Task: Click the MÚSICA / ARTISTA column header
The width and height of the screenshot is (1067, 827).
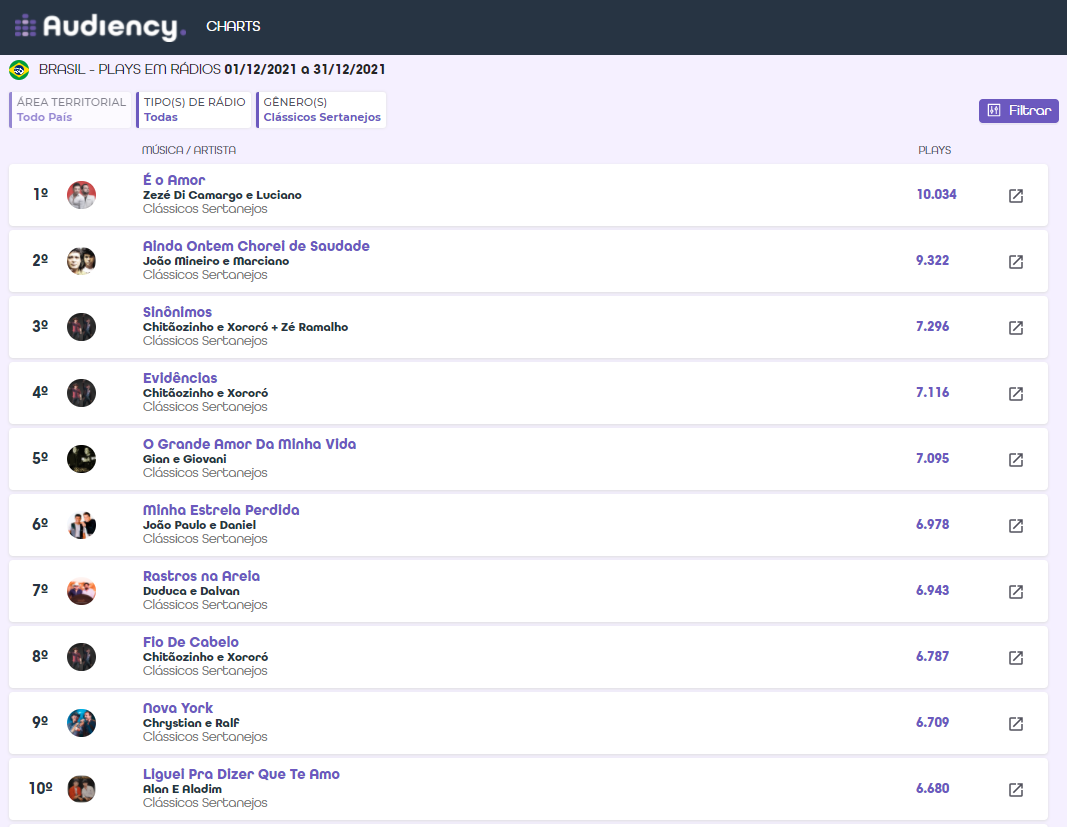Action: click(x=188, y=150)
